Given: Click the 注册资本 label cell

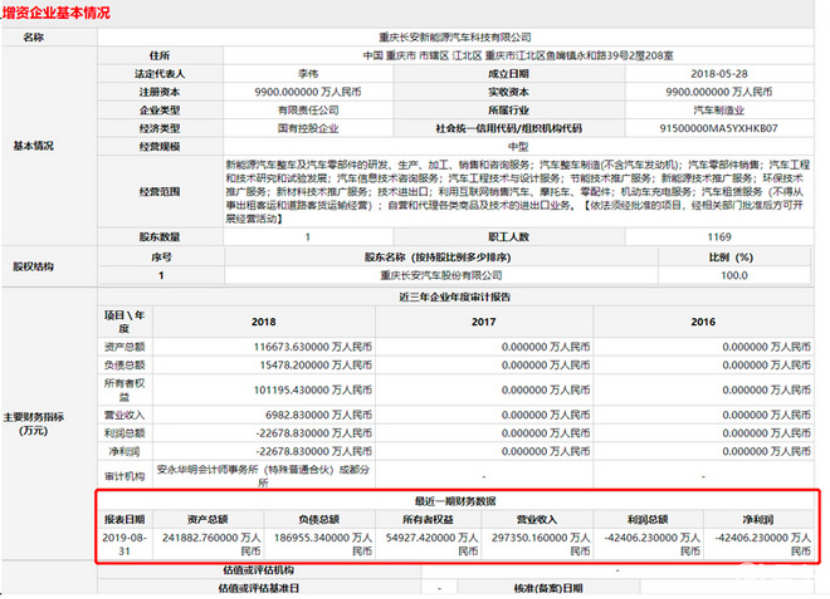Looking at the screenshot, I should (159, 92).
